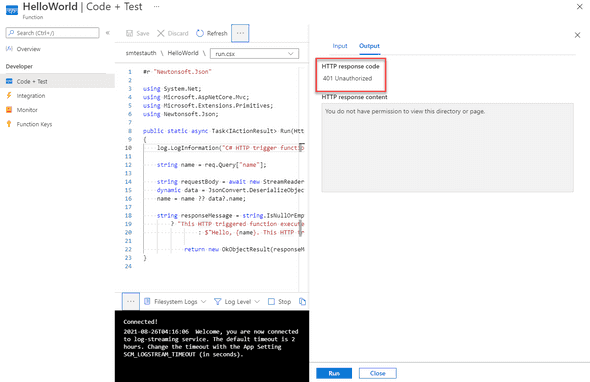The image size is (590, 382).
Task: Click the SCM_LOGSTREAM_TIMEOUT log text
Action: (160, 354)
